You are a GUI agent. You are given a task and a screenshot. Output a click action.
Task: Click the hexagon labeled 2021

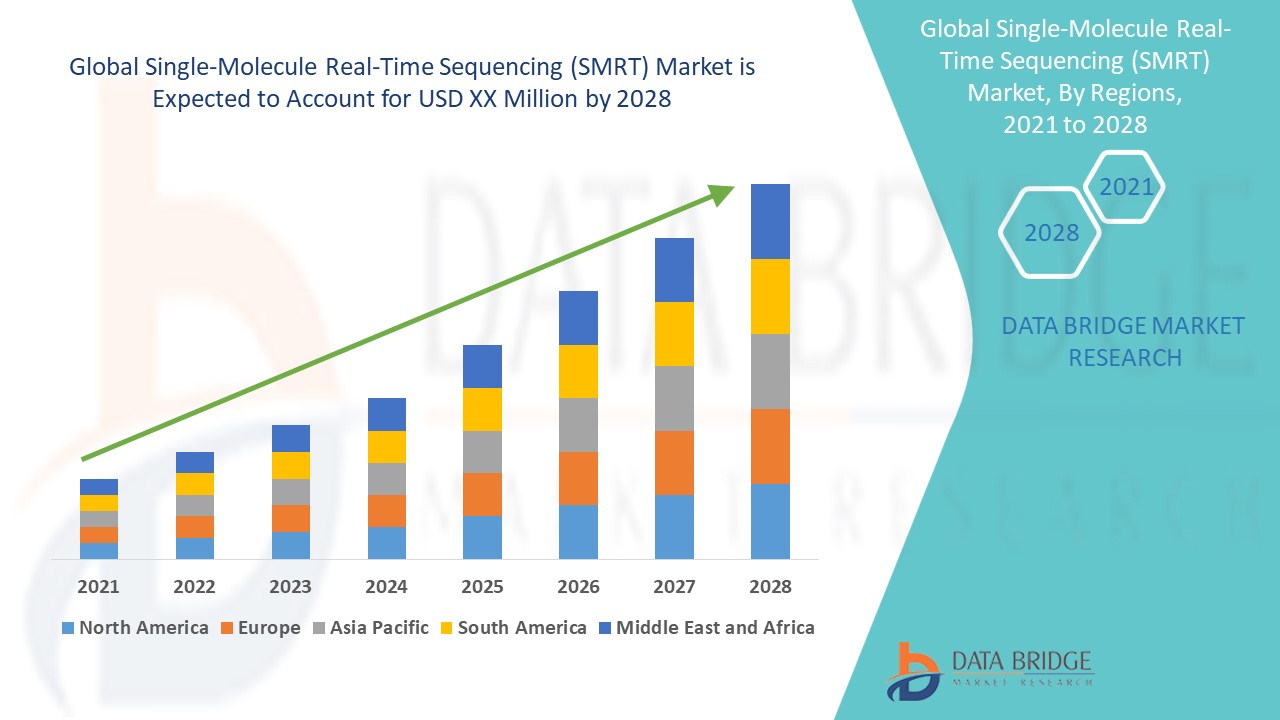tap(1125, 187)
